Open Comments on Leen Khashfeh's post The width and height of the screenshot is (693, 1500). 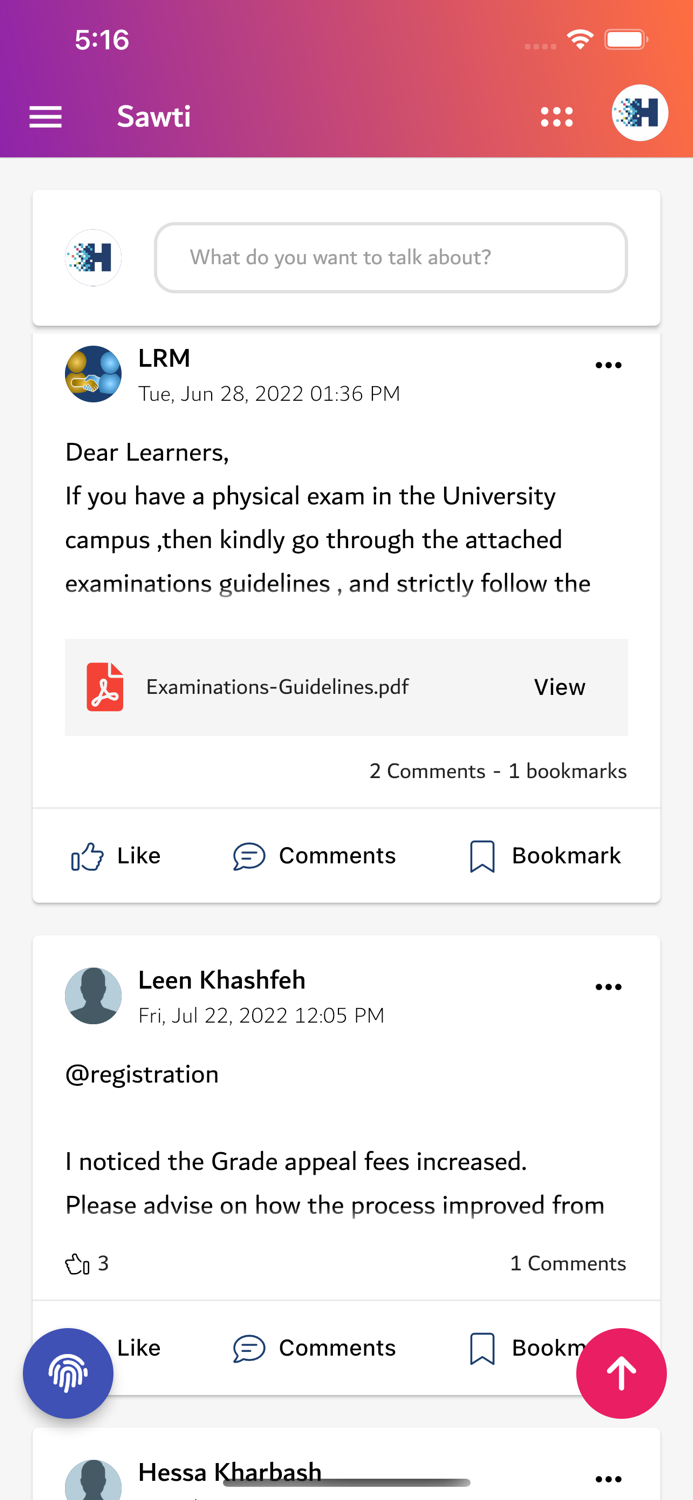click(315, 1348)
